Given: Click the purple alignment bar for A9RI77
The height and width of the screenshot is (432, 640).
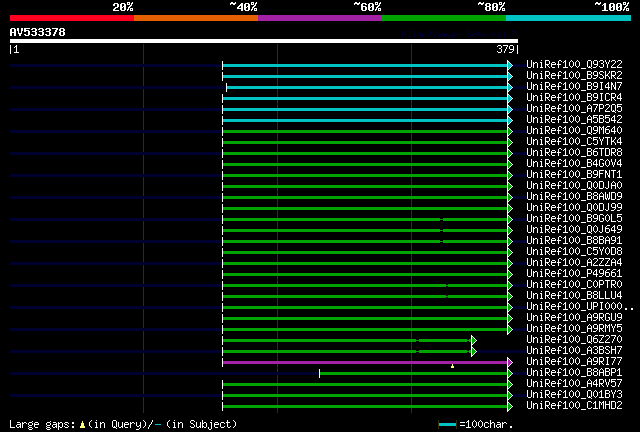Looking at the screenshot, I should [365, 362].
